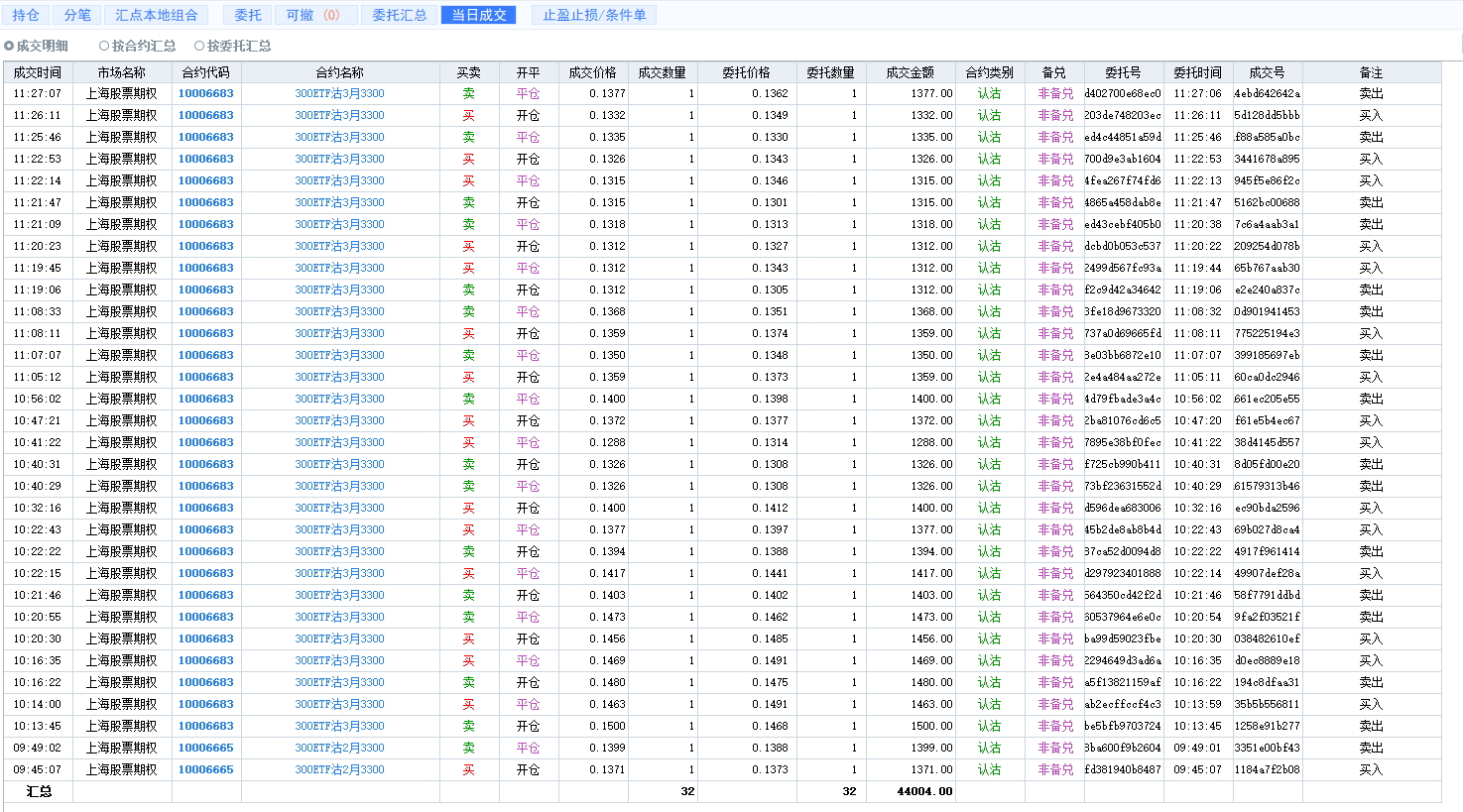Viewport: 1463px width, 812px height.
Task: Click the trade time 10:16:35
Action: [x=38, y=660]
